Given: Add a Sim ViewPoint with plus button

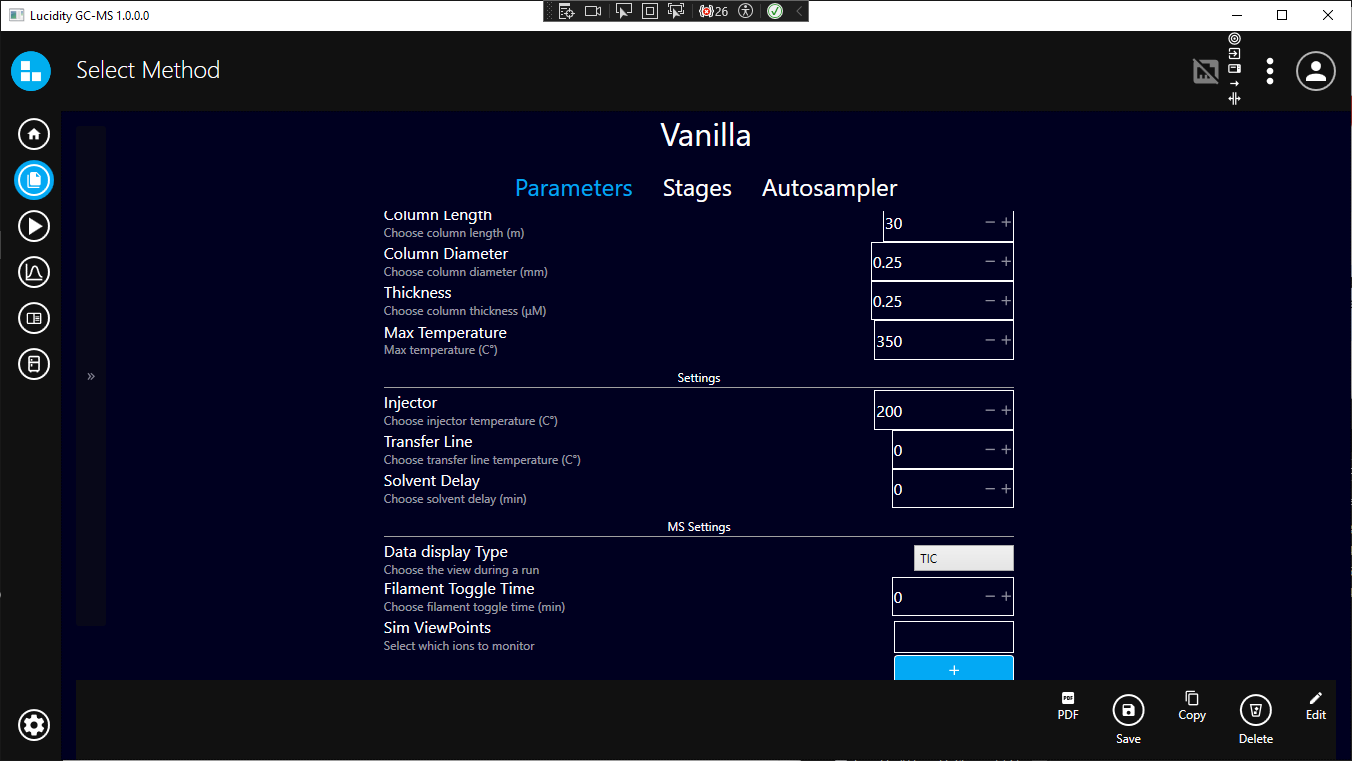Looking at the screenshot, I should pos(953,669).
